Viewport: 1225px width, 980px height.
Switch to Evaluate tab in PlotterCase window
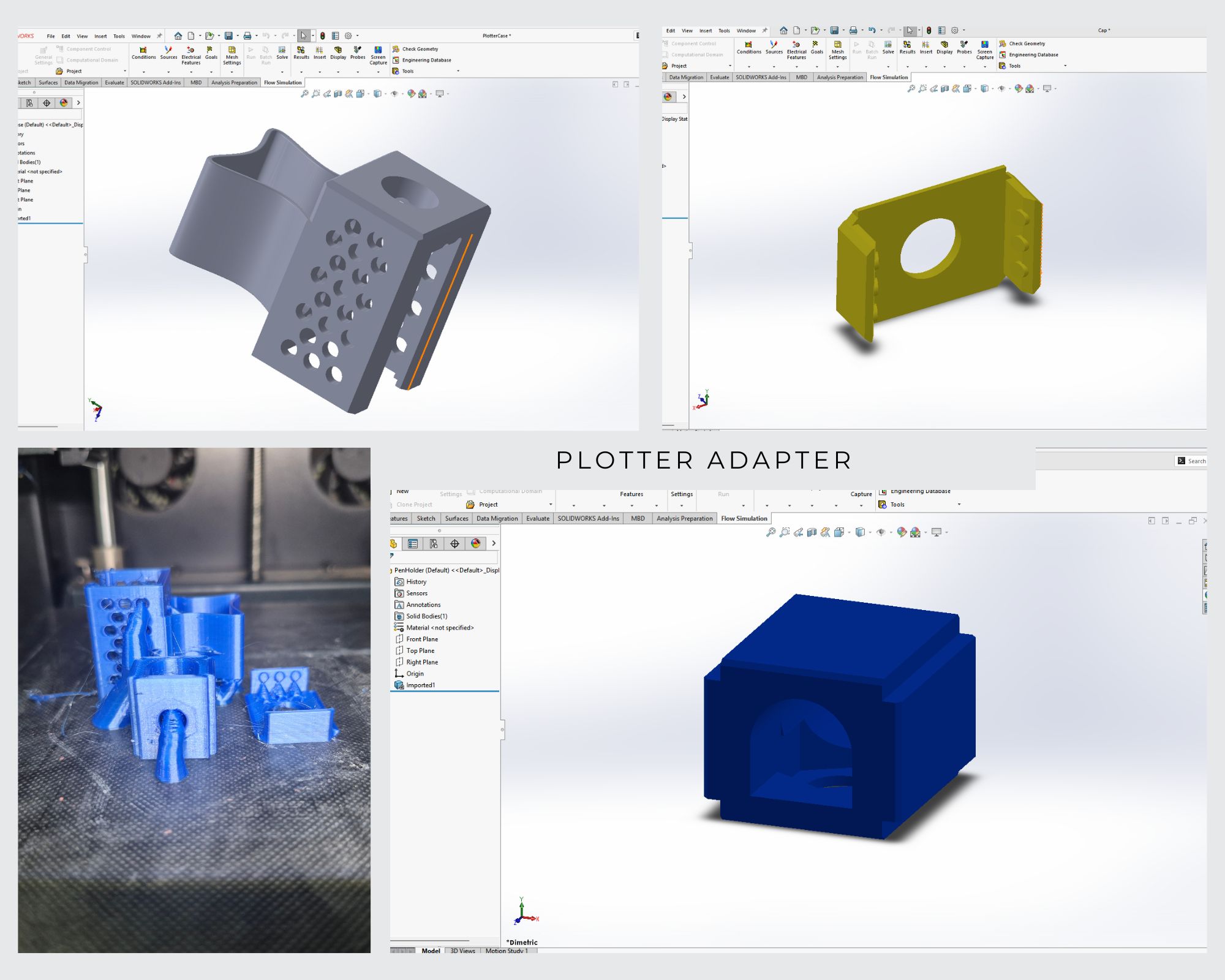115,83
